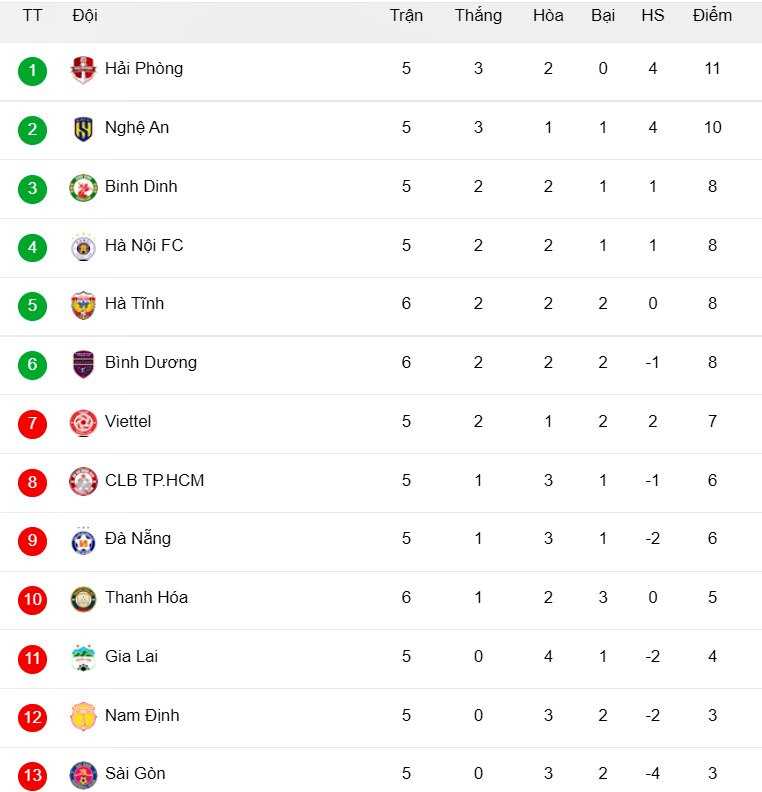762x792 pixels.
Task: Click the Nghệ An club crest
Action: click(x=83, y=129)
